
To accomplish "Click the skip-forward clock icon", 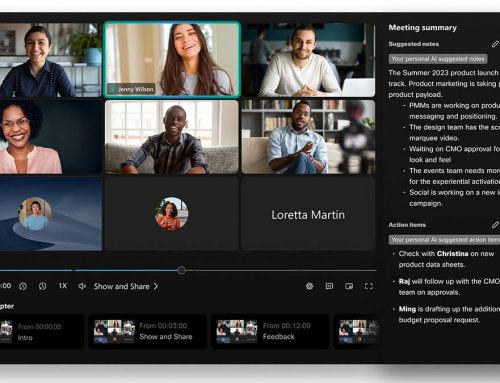I will (42, 286).
